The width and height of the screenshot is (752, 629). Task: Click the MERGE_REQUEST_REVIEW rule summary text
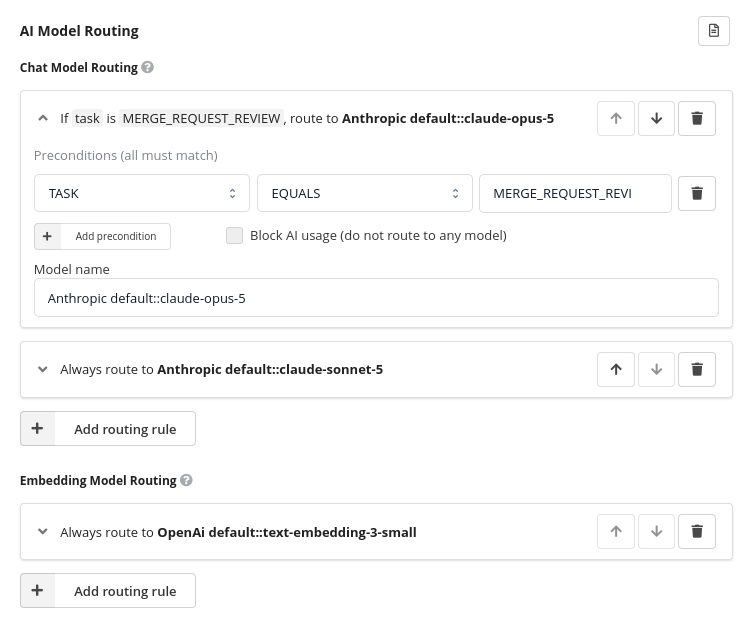307,118
